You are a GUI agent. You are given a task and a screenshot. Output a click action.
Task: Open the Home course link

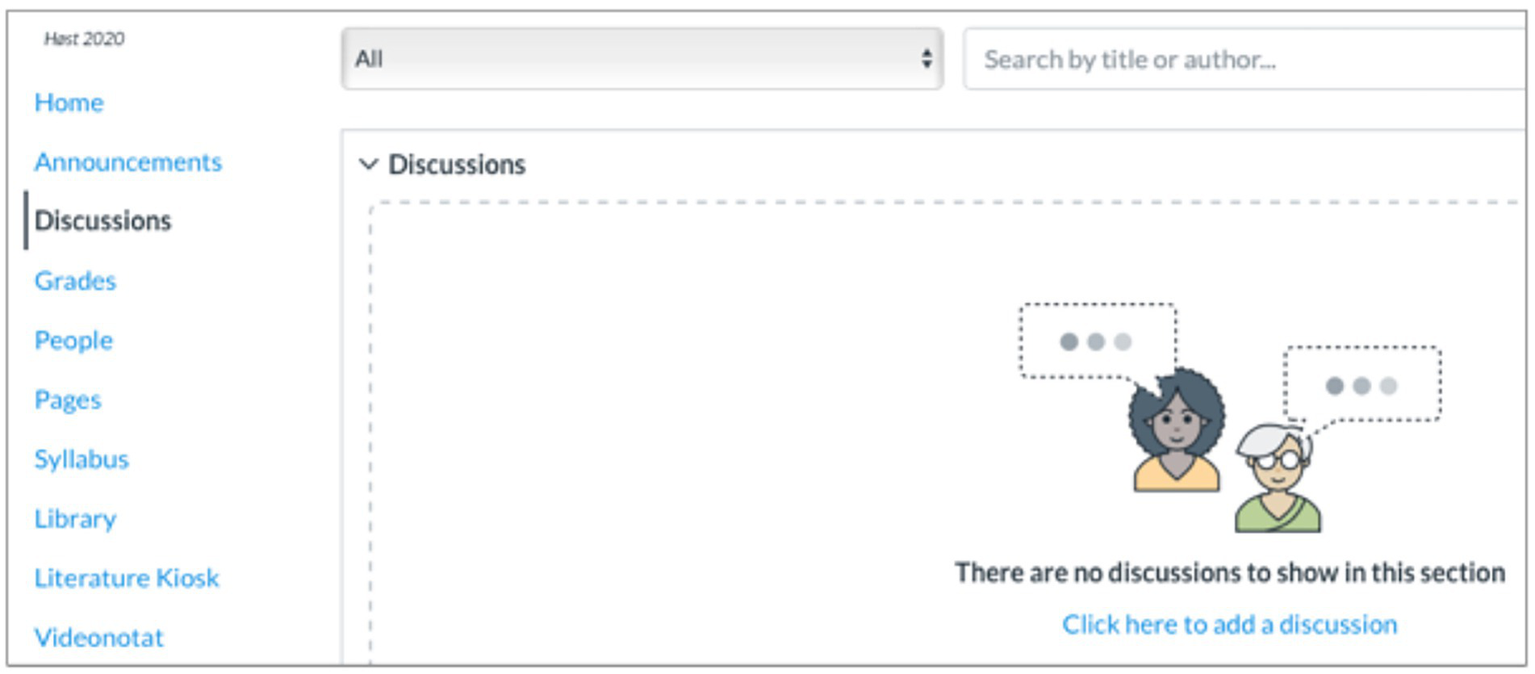click(x=69, y=103)
